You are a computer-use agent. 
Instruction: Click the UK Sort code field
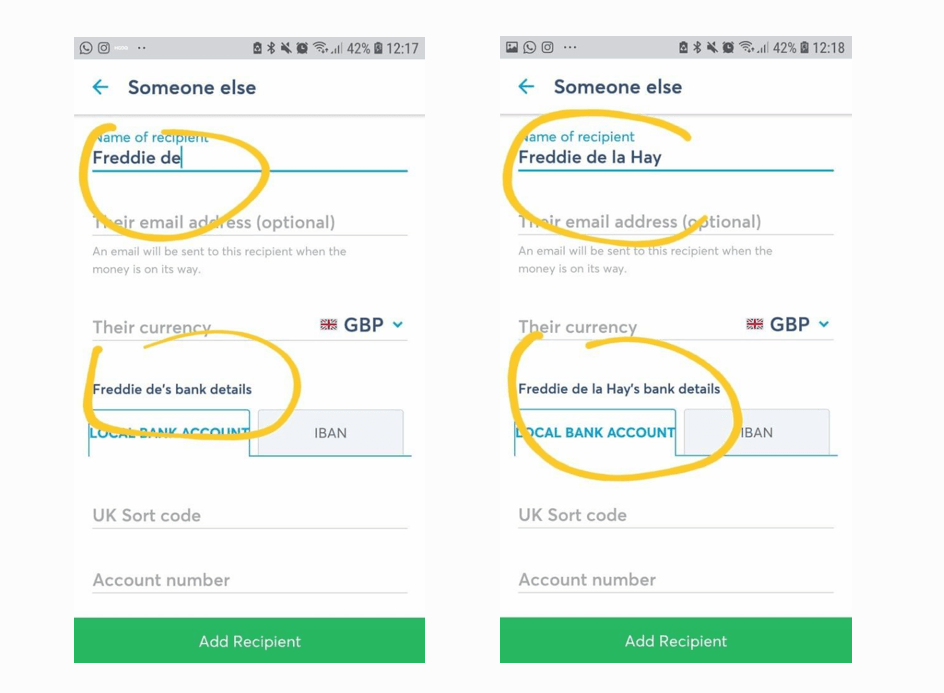[200, 515]
